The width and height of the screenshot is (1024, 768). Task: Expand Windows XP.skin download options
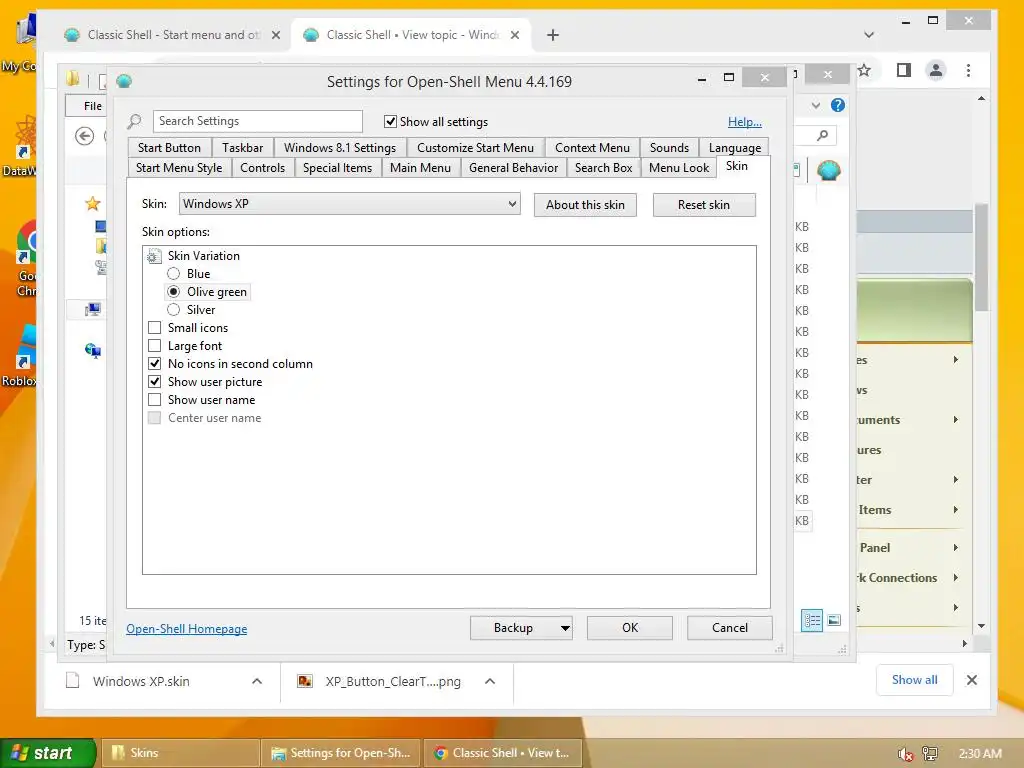click(257, 681)
